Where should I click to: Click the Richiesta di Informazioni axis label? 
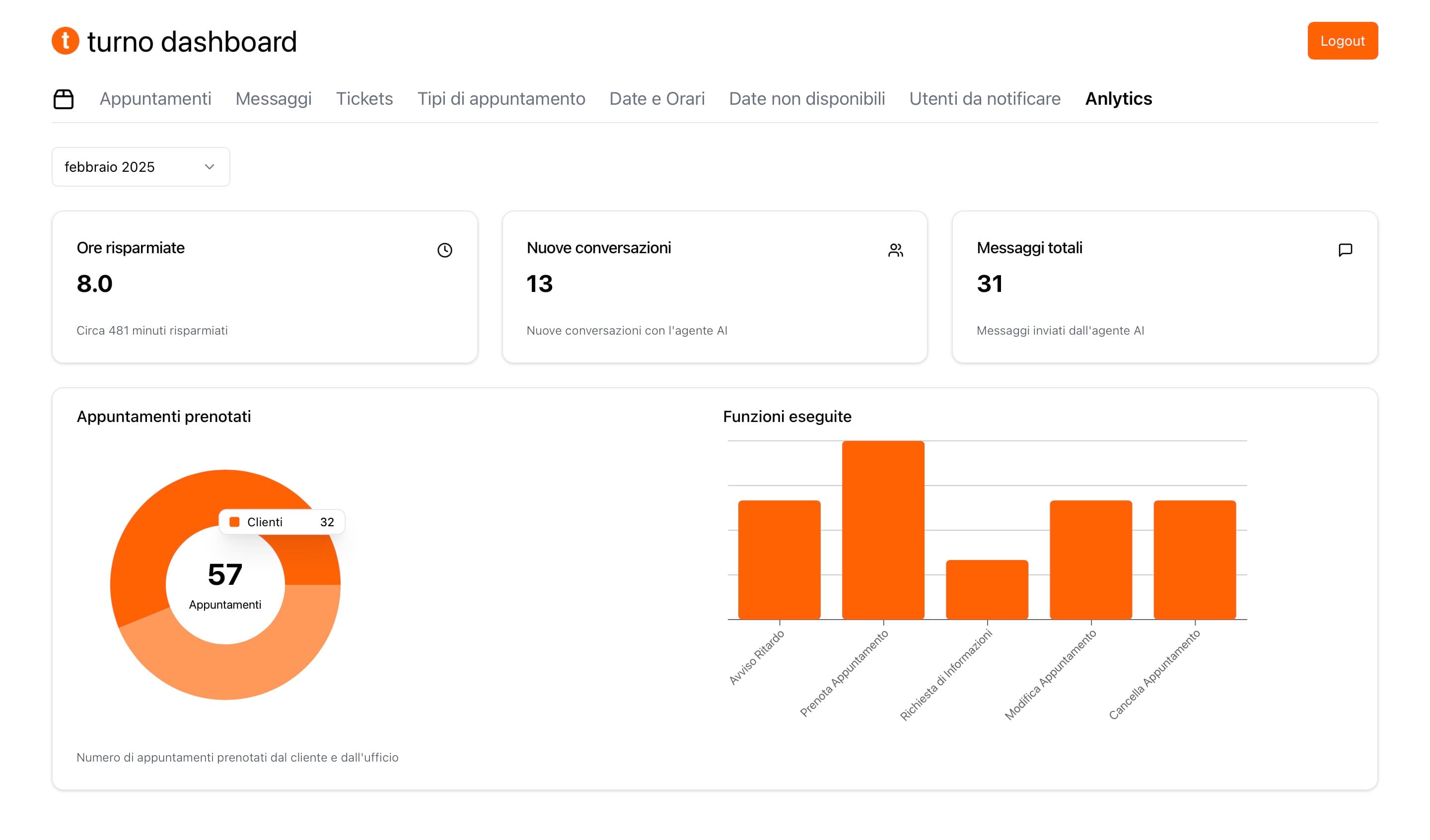(946, 675)
